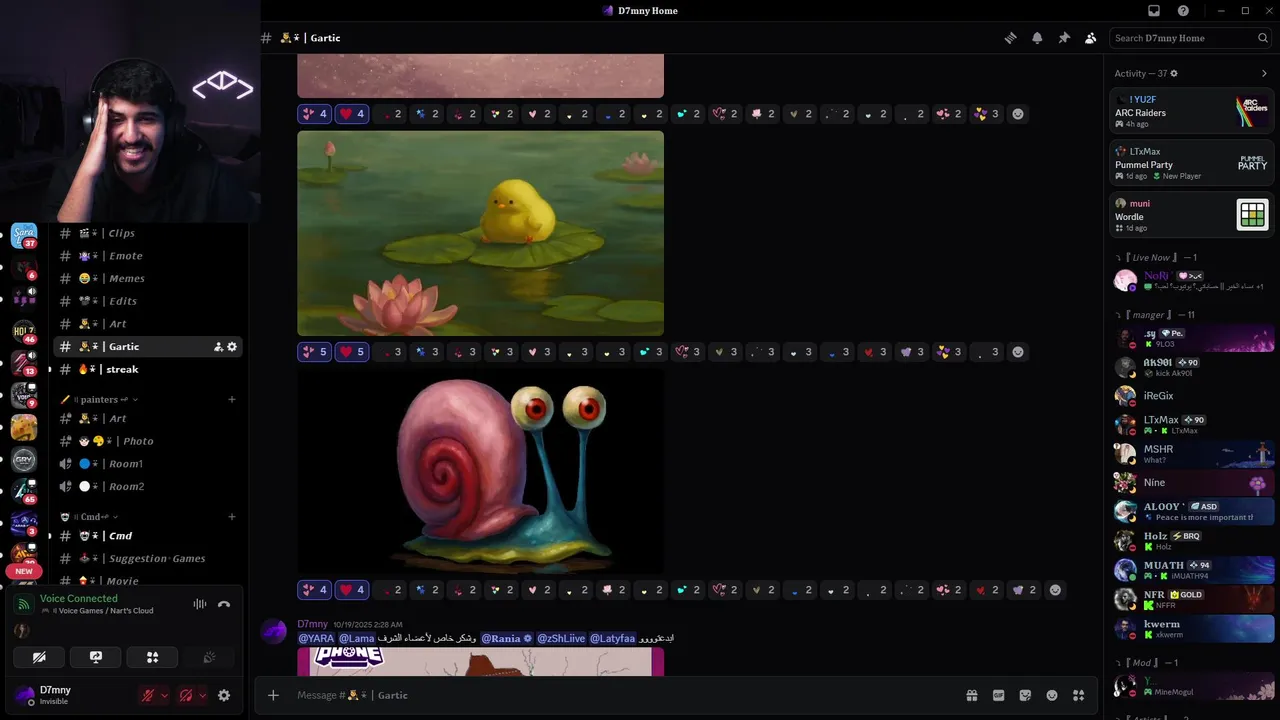Open the ARC Raiders activity card
The width and height of the screenshot is (1280, 720).
[1190, 111]
